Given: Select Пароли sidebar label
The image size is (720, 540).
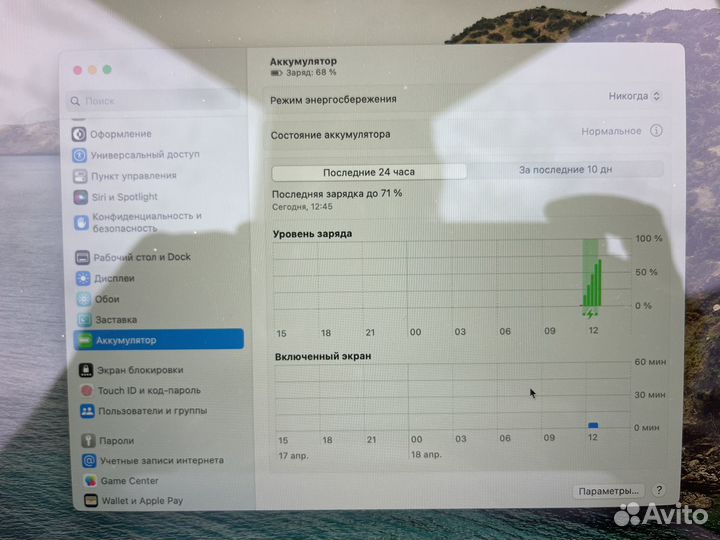Looking at the screenshot, I should (117, 441).
